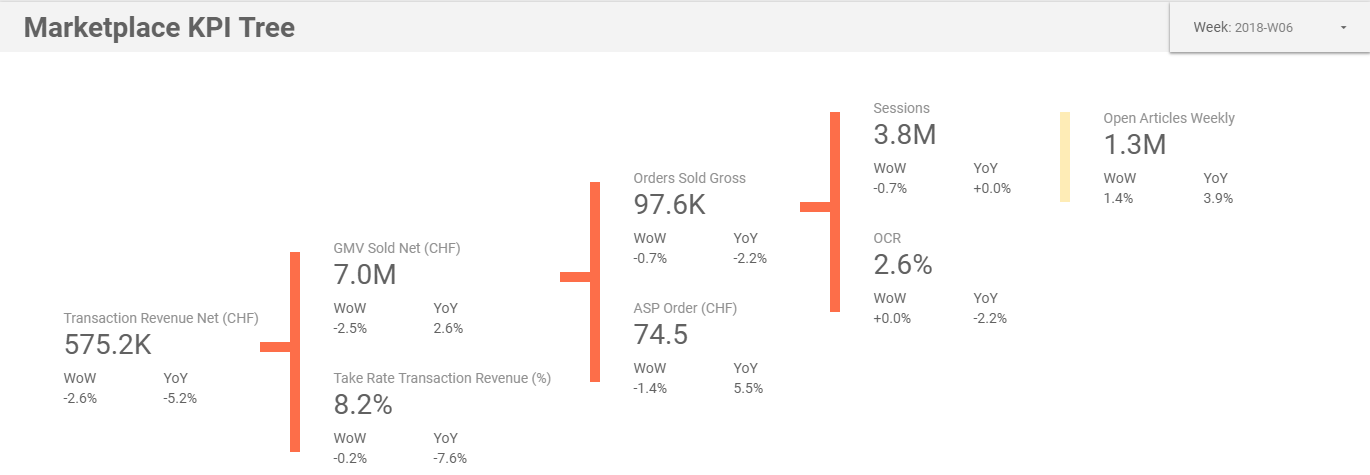Click the yellow bar beside Open Articles

1065,157
